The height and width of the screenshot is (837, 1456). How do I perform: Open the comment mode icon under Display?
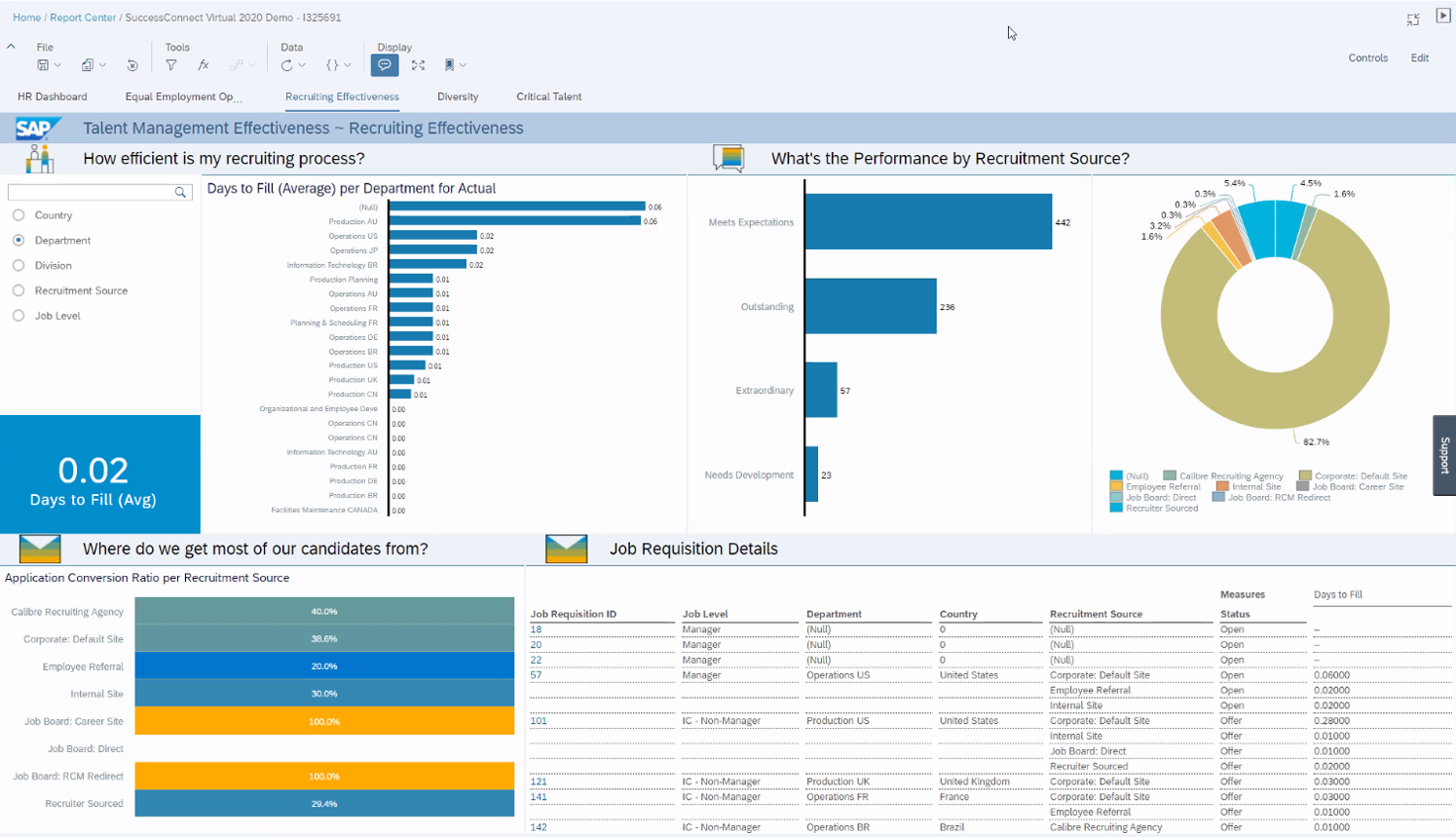[386, 64]
